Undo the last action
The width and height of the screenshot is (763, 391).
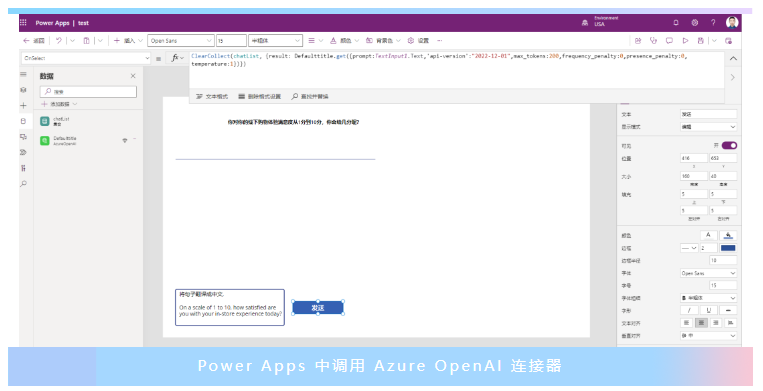click(59, 41)
